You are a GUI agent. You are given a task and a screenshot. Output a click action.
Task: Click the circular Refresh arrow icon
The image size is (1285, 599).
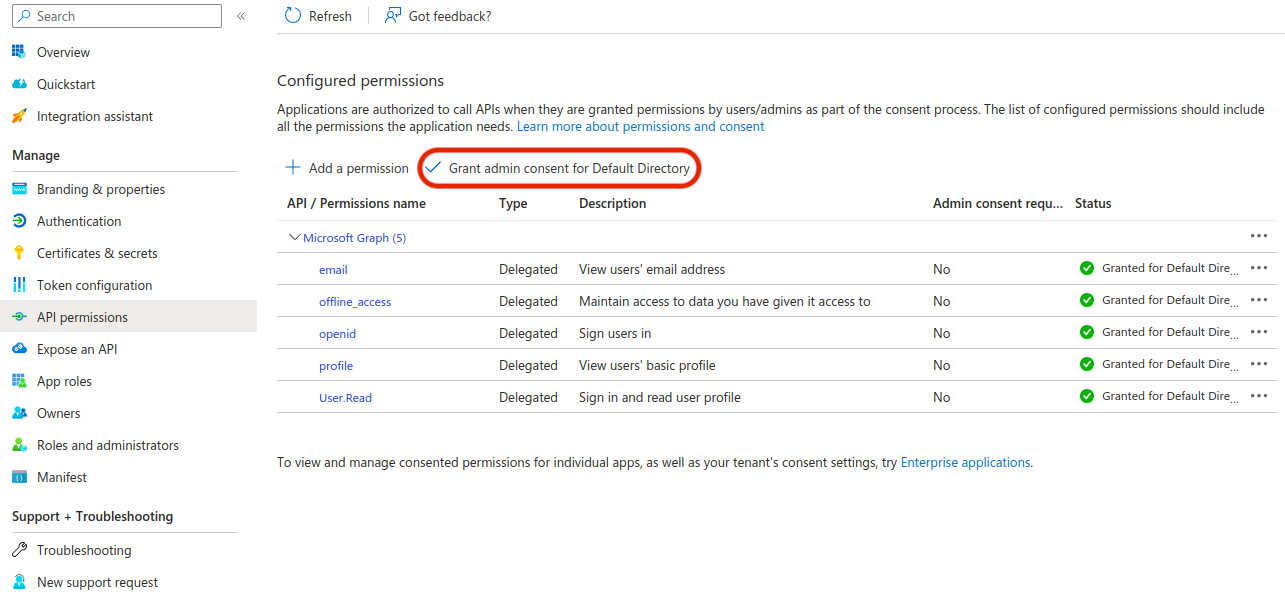click(292, 15)
